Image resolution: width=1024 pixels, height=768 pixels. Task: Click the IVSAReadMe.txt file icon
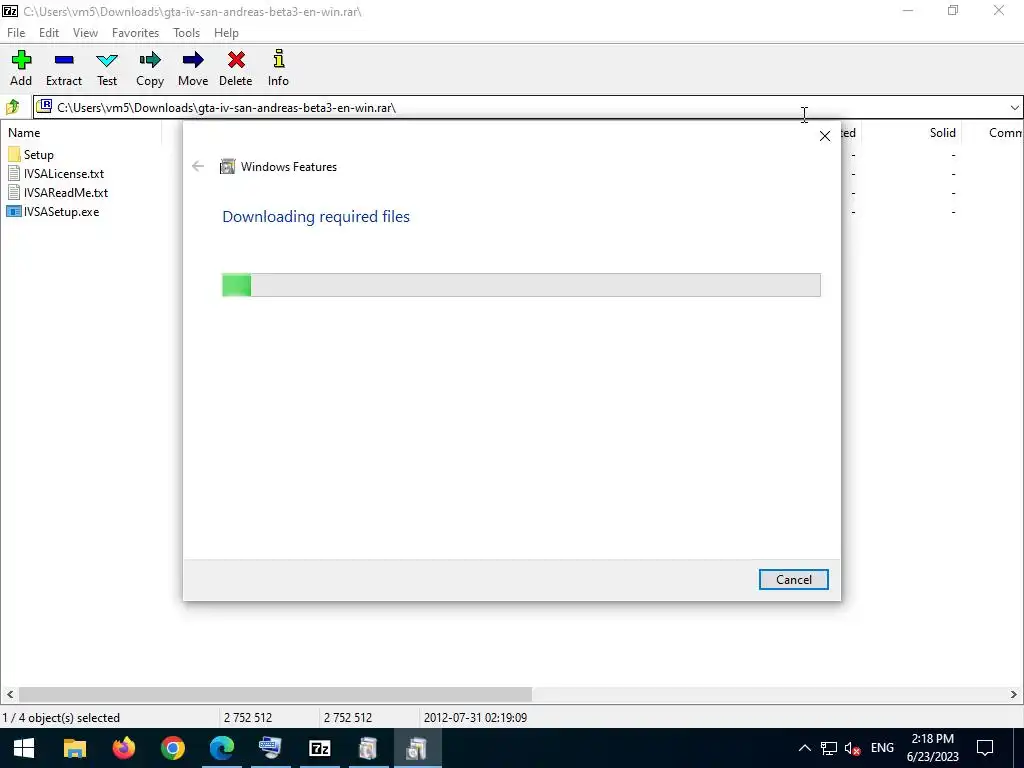tap(14, 193)
